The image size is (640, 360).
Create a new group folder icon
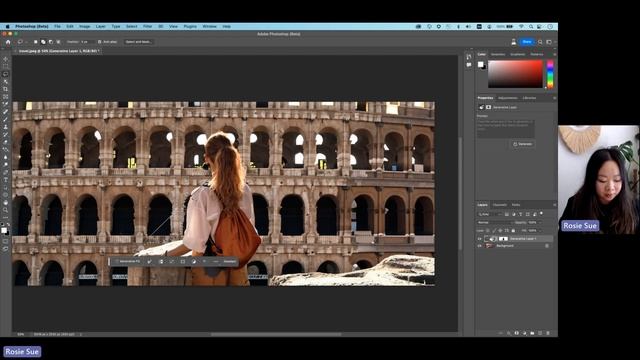[x=532, y=333]
